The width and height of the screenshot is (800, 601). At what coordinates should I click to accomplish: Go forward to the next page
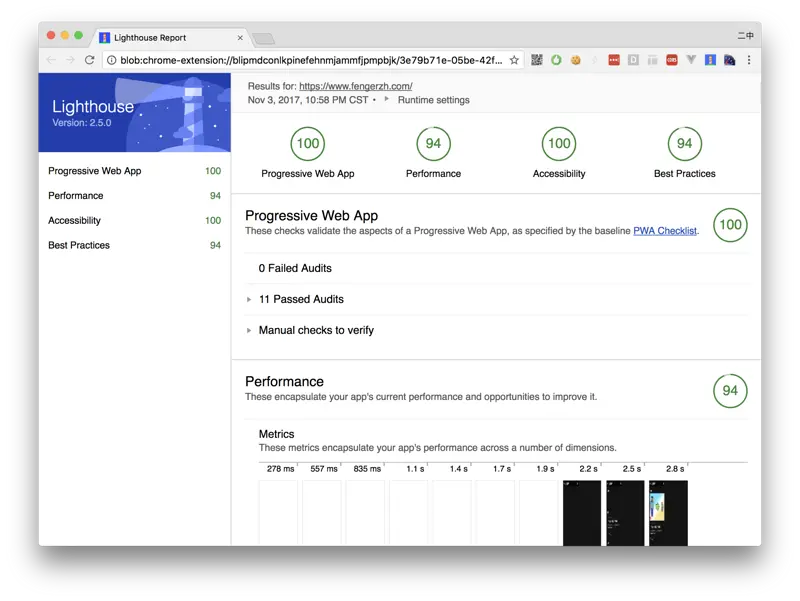pyautogui.click(x=70, y=60)
